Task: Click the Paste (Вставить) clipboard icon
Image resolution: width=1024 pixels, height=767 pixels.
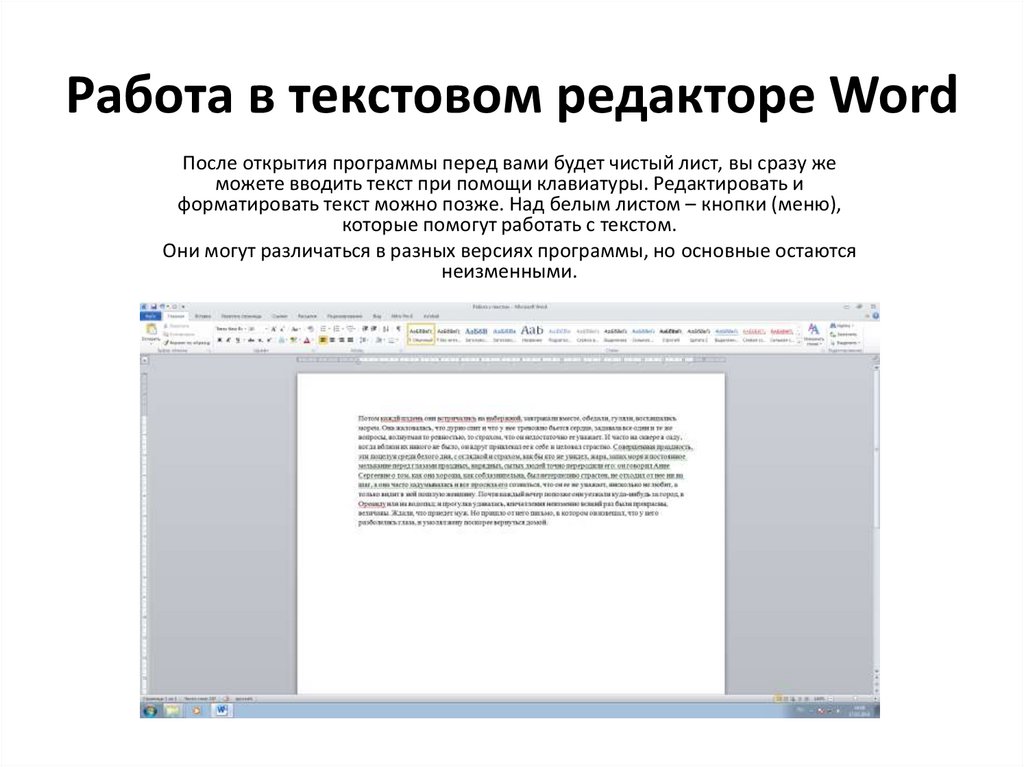Action: coord(151,331)
